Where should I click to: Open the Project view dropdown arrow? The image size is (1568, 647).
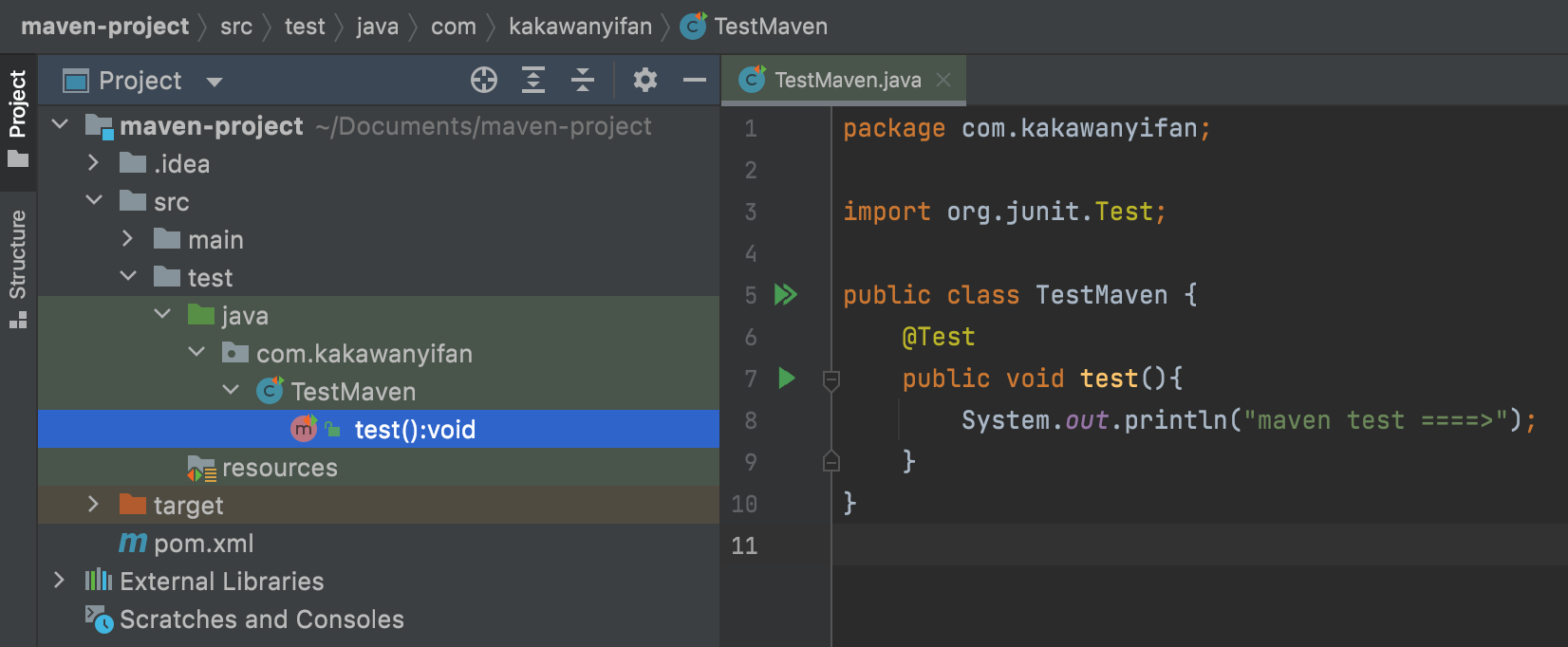tap(215, 82)
